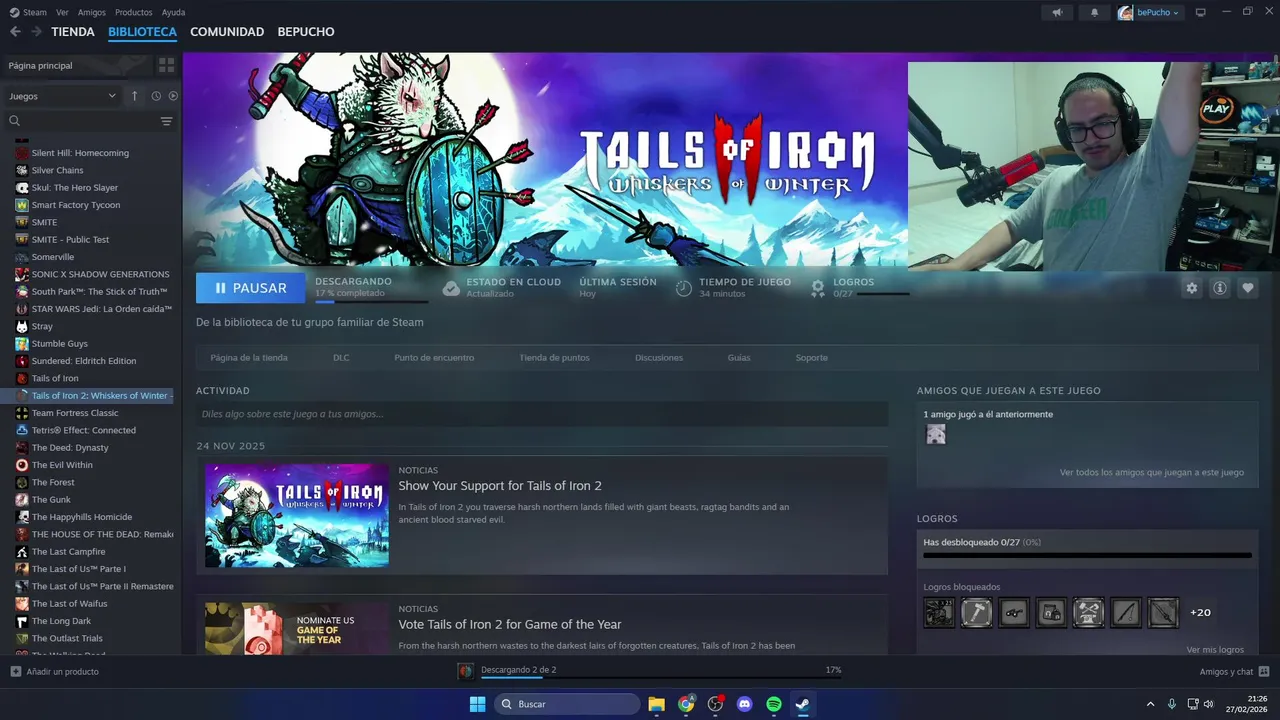
Task: Click the Tetris Effect: Connected game icon
Action: (22, 430)
